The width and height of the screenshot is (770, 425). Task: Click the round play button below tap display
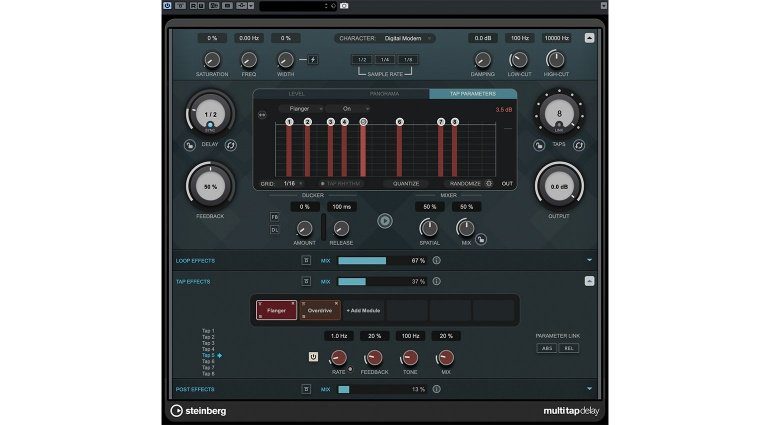click(385, 220)
